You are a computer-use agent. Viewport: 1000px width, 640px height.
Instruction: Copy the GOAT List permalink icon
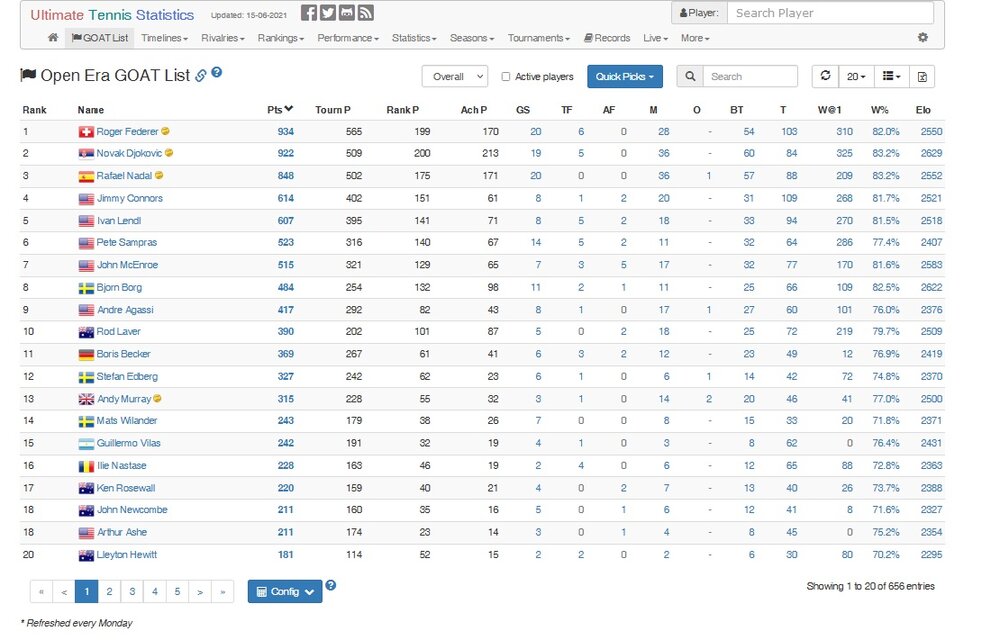pyautogui.click(x=201, y=75)
